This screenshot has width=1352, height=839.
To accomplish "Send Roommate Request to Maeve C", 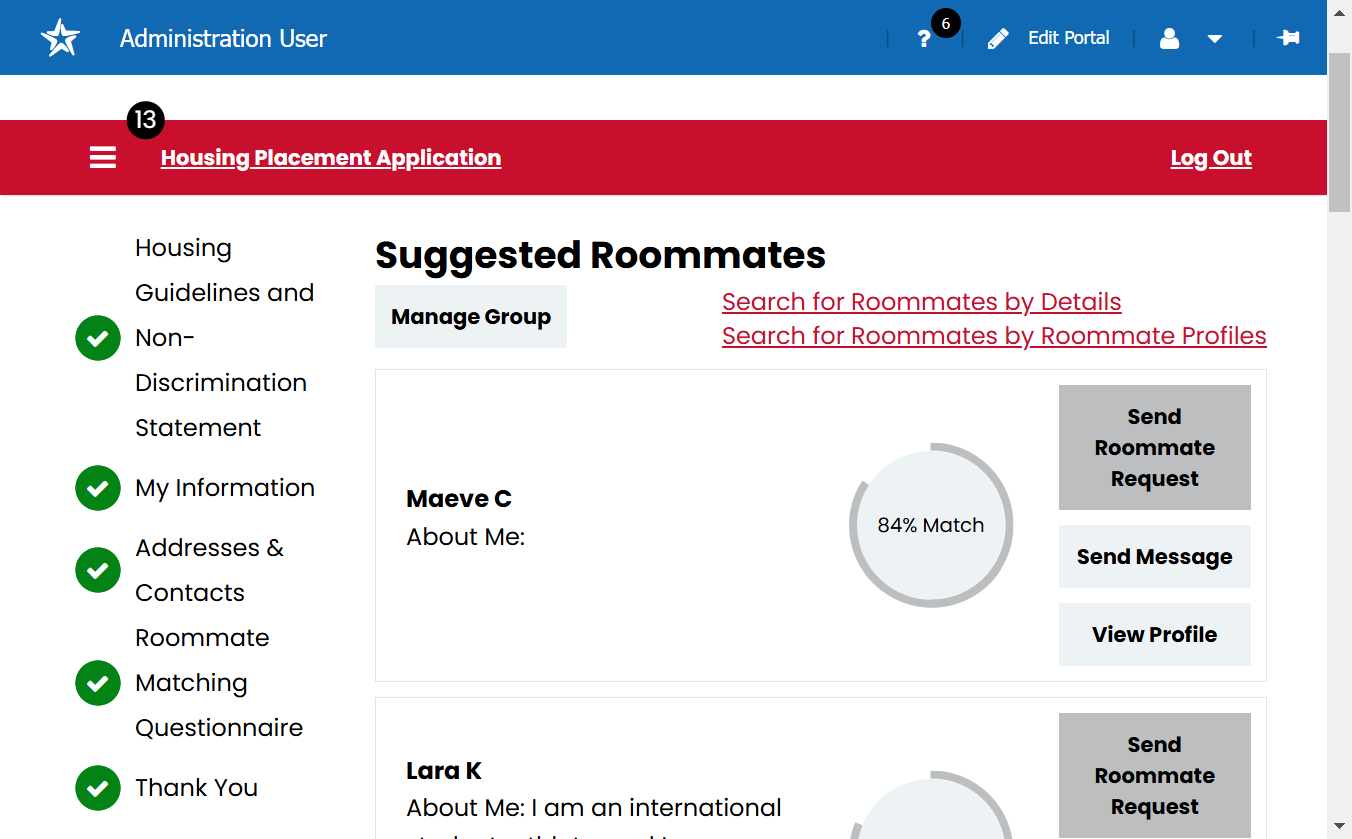I will (1155, 448).
